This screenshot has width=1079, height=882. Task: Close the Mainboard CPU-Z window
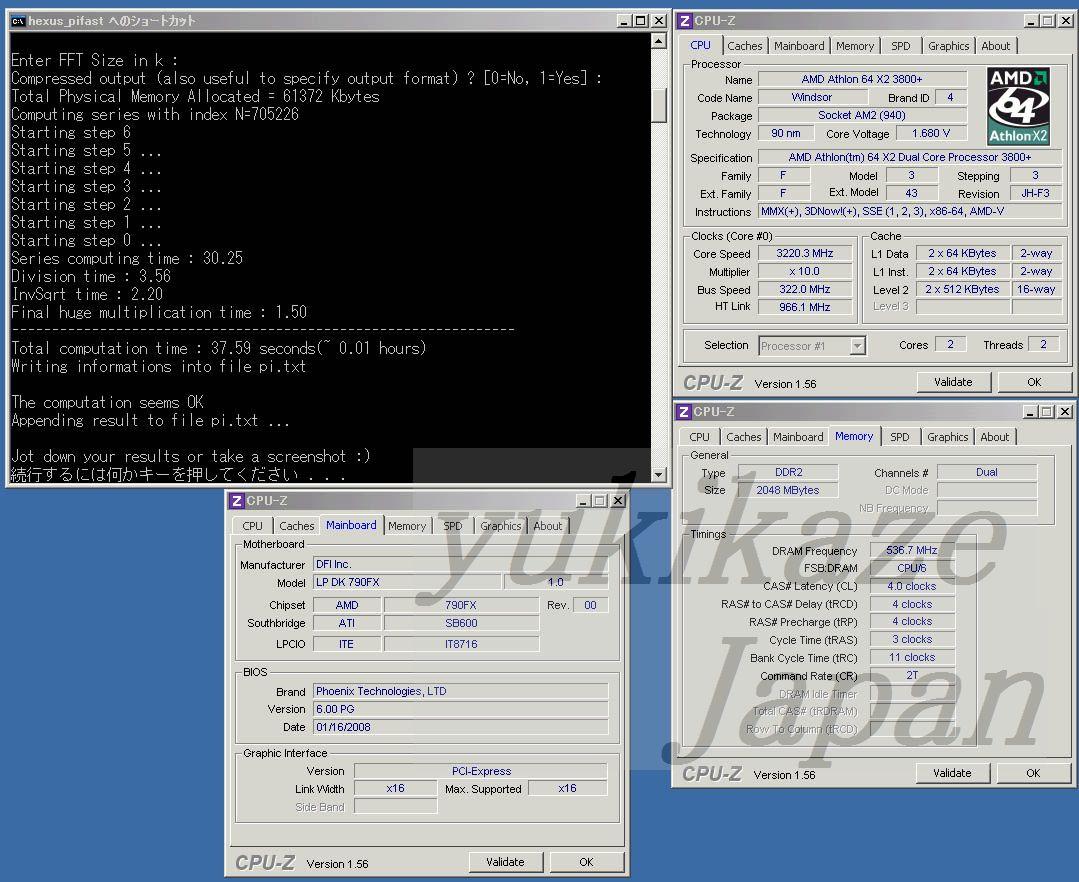pos(618,501)
